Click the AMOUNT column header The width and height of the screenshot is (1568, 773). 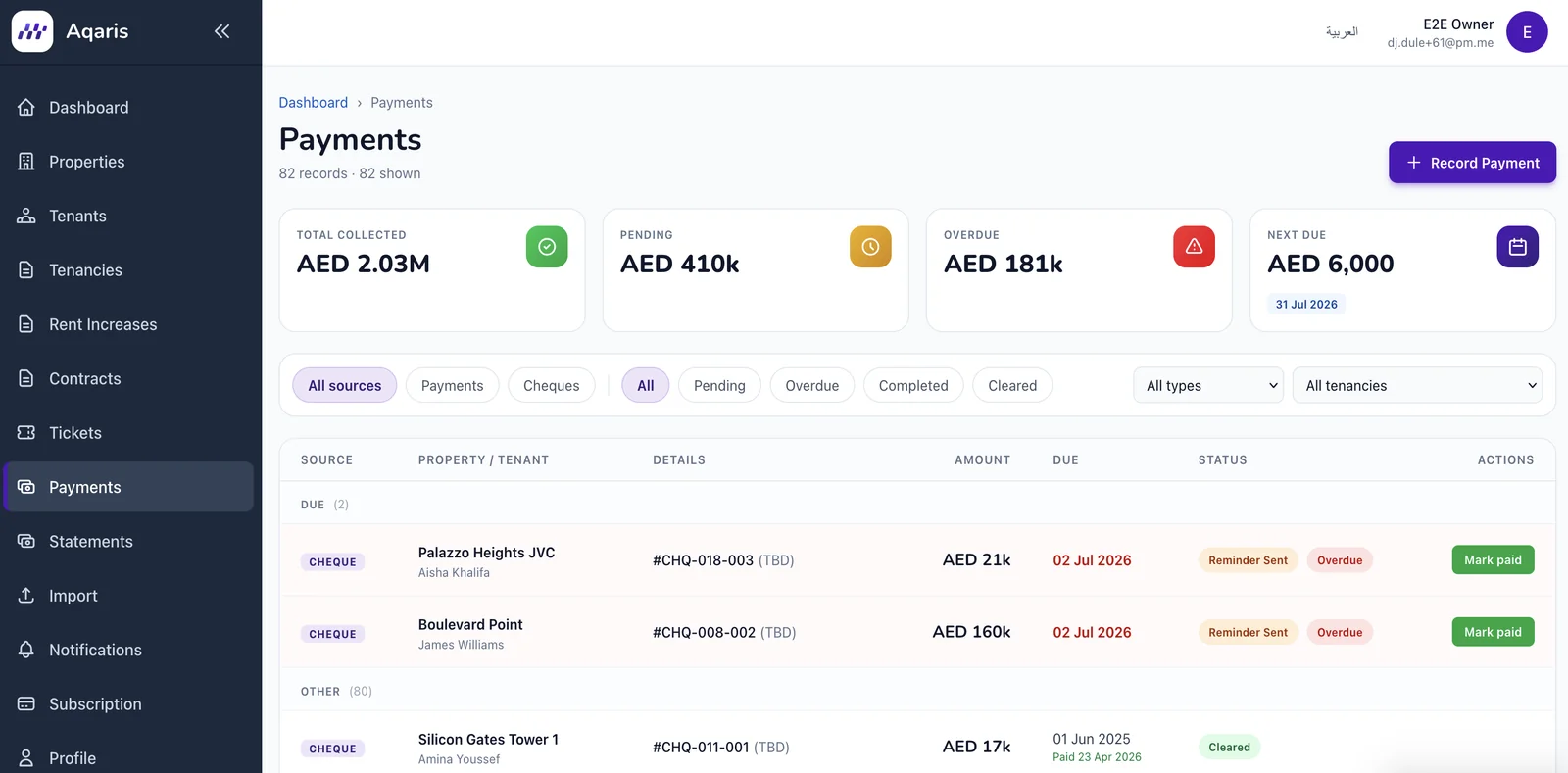[x=982, y=459]
